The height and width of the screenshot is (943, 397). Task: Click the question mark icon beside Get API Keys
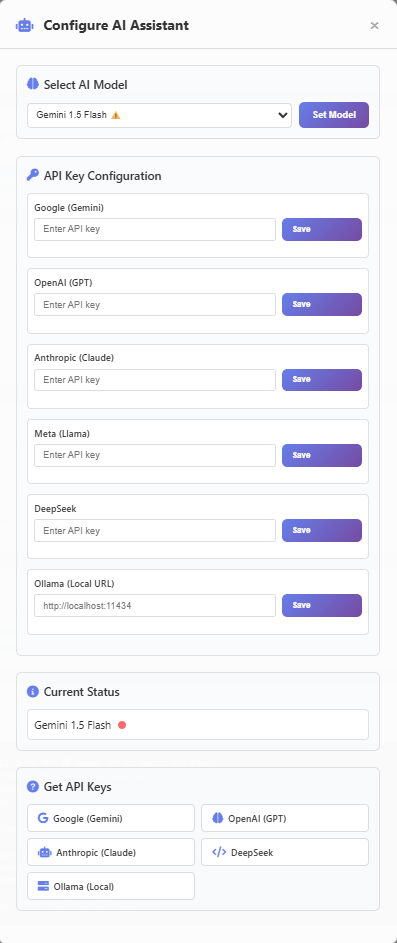click(x=32, y=787)
